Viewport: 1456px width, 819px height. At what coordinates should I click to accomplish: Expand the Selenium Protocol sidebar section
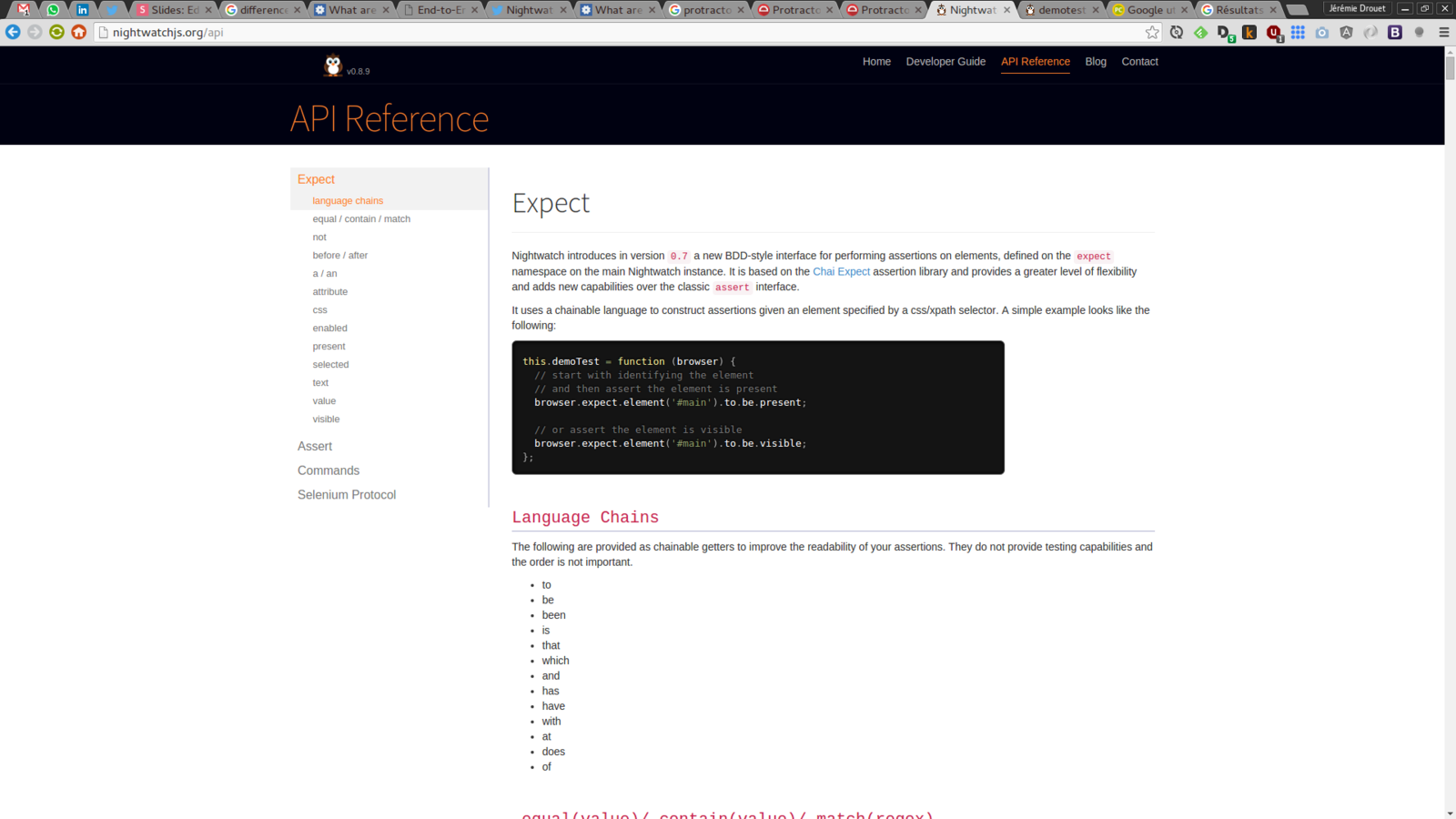(347, 495)
